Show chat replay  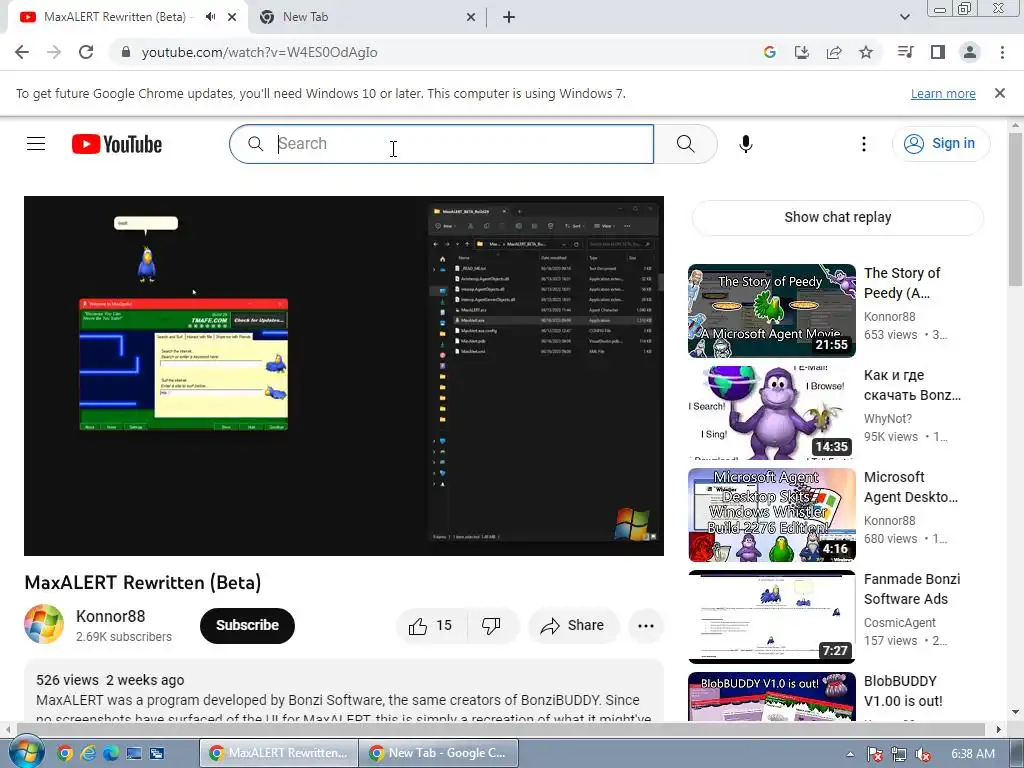pos(838,217)
